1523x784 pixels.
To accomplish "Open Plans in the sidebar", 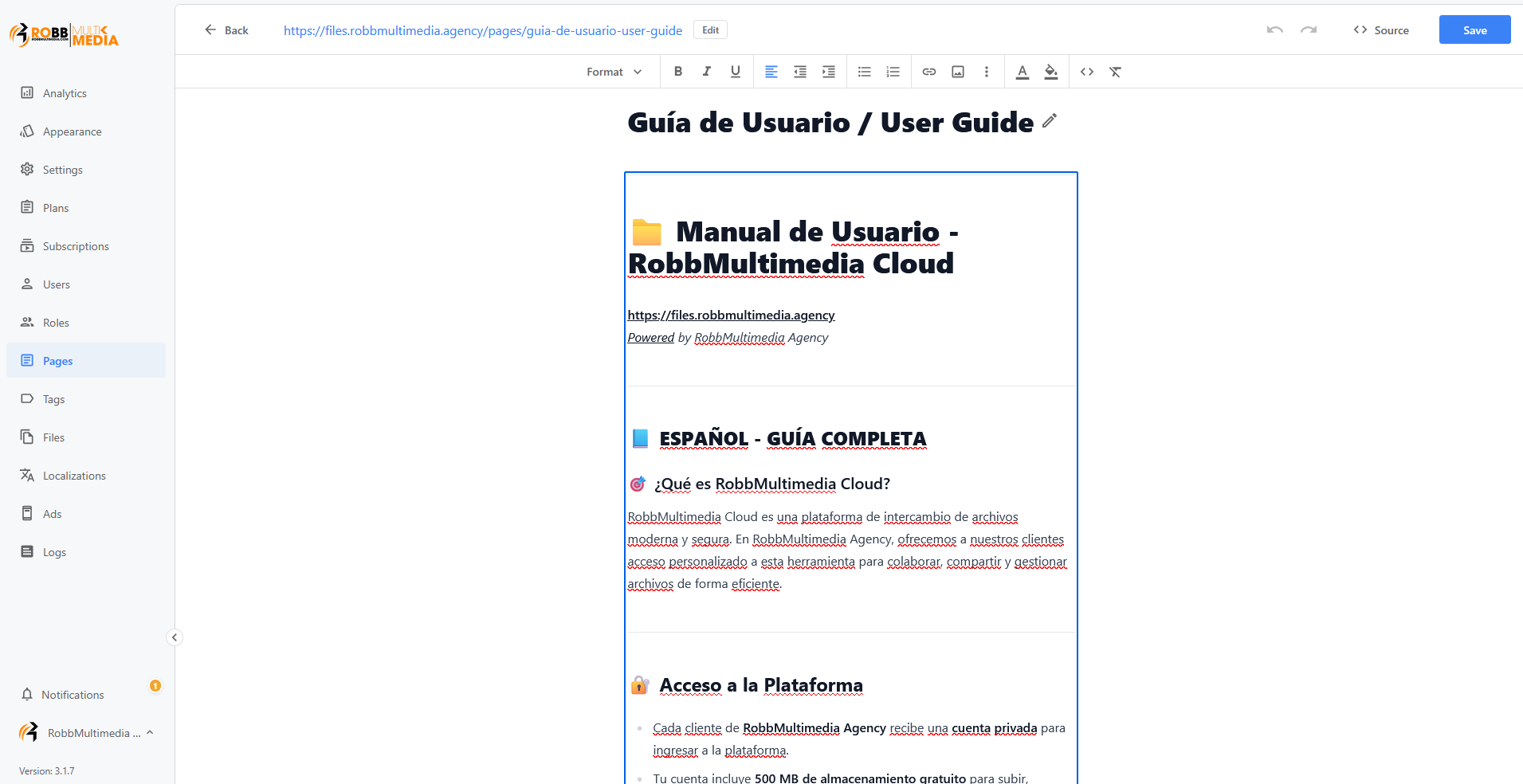I will tap(86, 208).
